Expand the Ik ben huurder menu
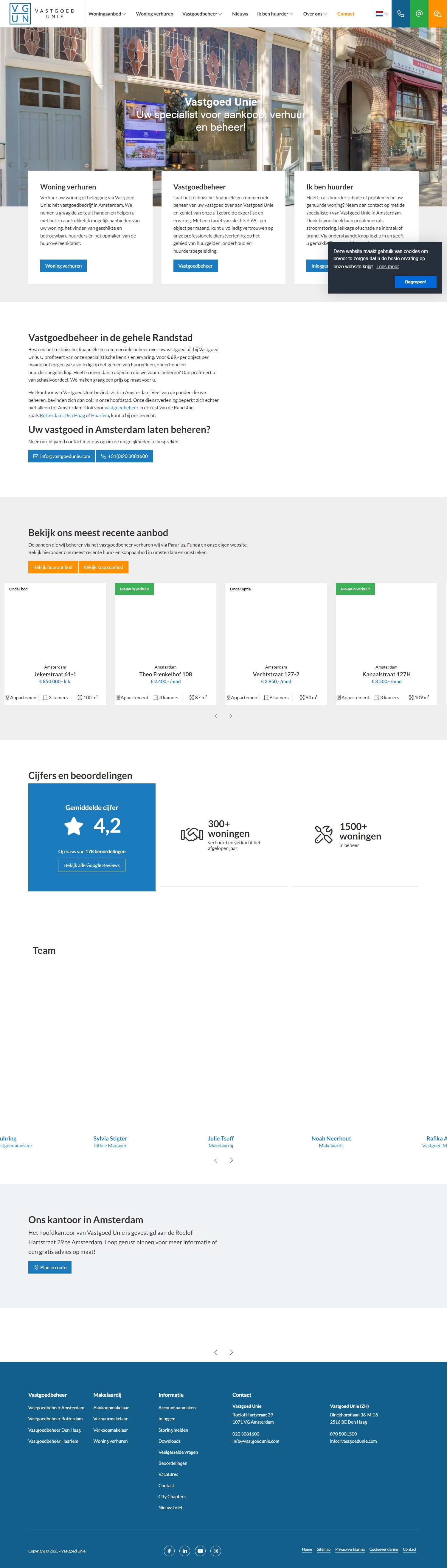This screenshot has width=447, height=1568. 275,13
